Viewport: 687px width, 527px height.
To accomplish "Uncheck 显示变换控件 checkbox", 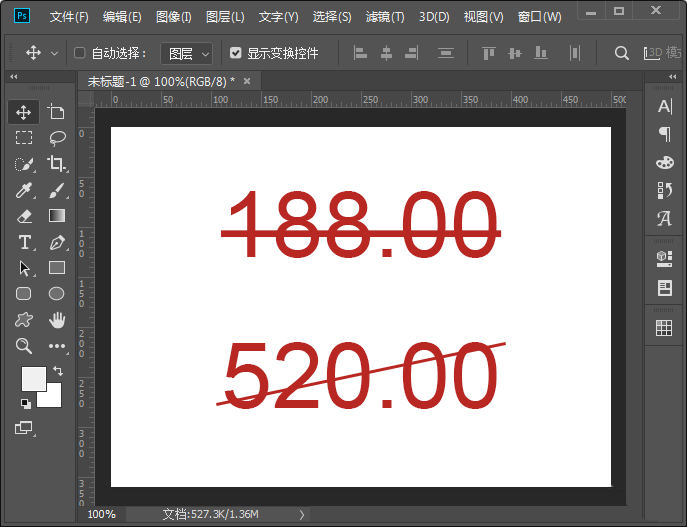I will click(x=236, y=53).
